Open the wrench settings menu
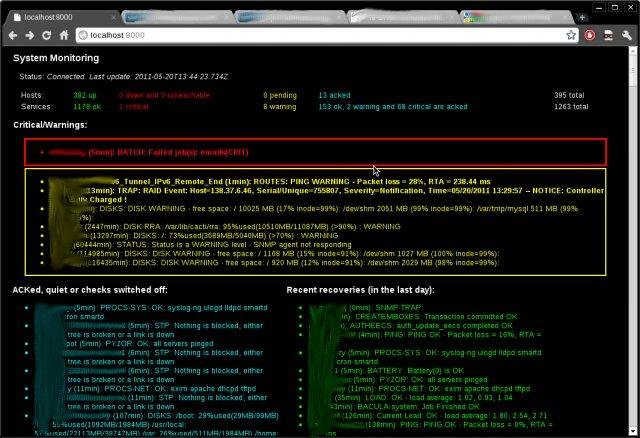Screen dimensions: 640x438 [x=627, y=35]
